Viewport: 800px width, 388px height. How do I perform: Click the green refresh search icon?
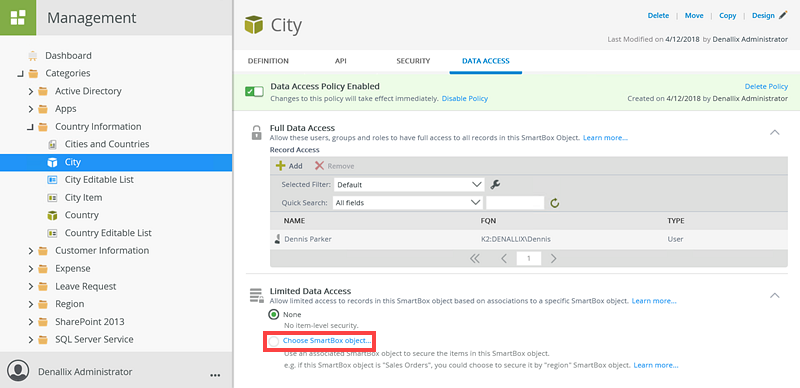[x=555, y=203]
